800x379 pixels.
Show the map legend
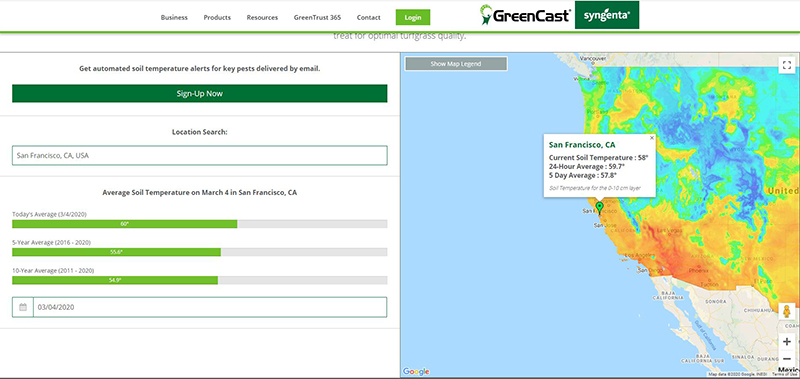[456, 64]
